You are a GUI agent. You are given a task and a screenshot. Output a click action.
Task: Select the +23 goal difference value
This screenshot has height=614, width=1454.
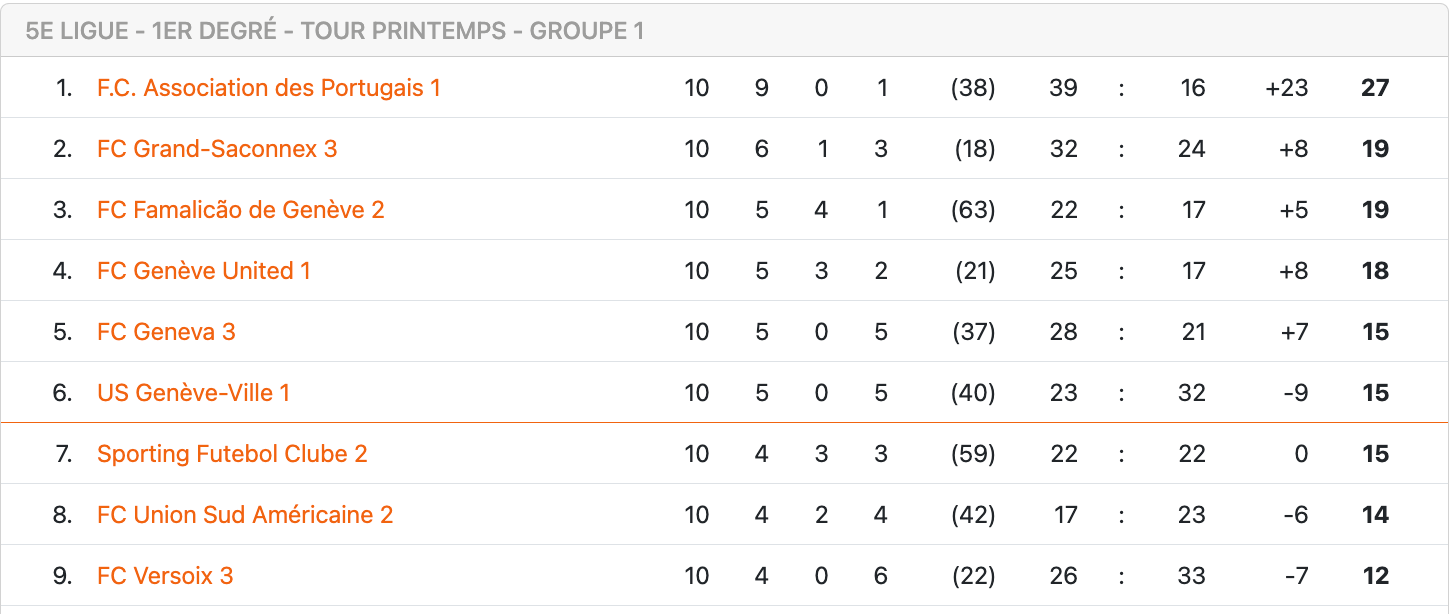tap(1286, 88)
